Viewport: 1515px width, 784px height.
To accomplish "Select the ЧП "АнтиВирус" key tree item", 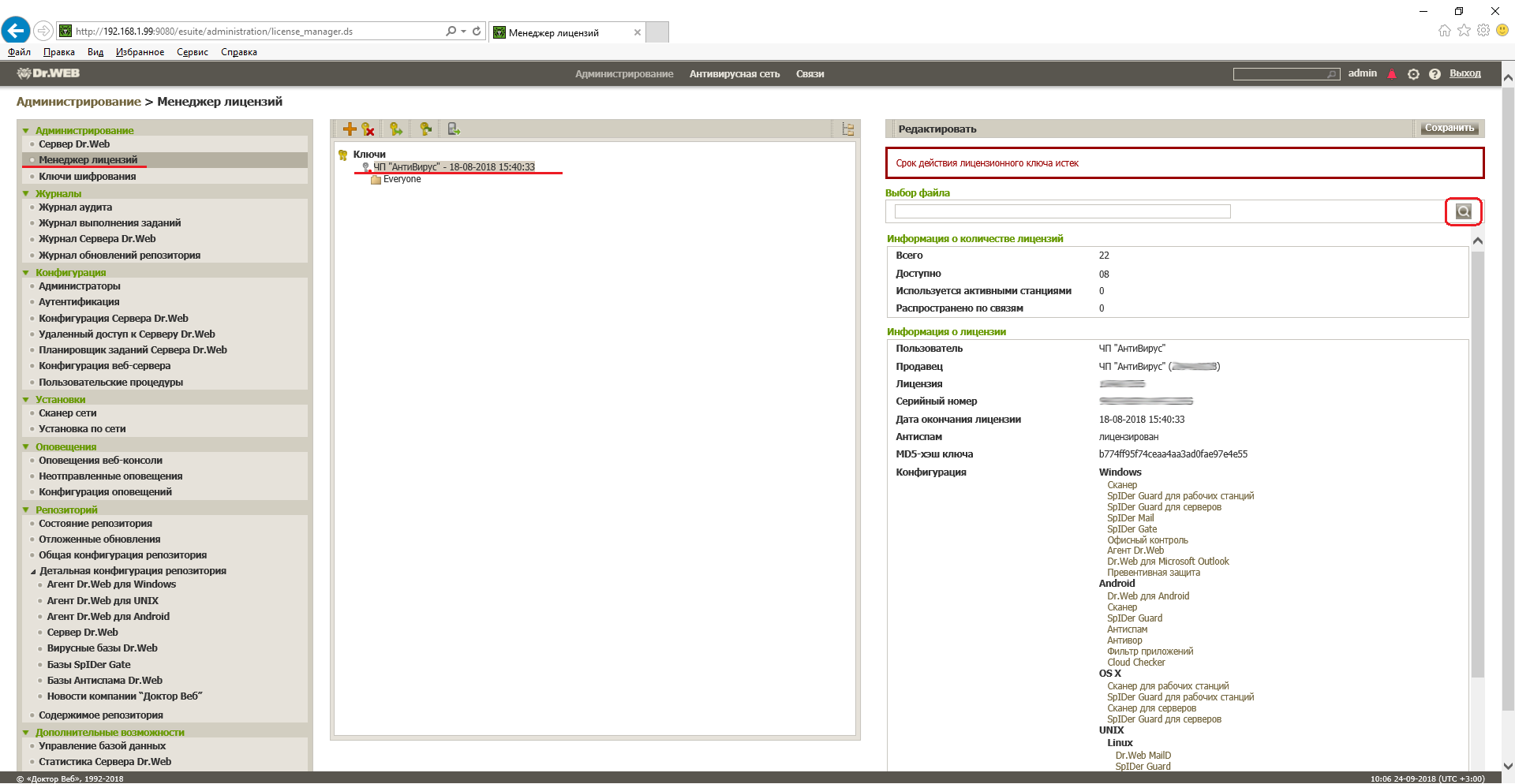I will coord(454,167).
